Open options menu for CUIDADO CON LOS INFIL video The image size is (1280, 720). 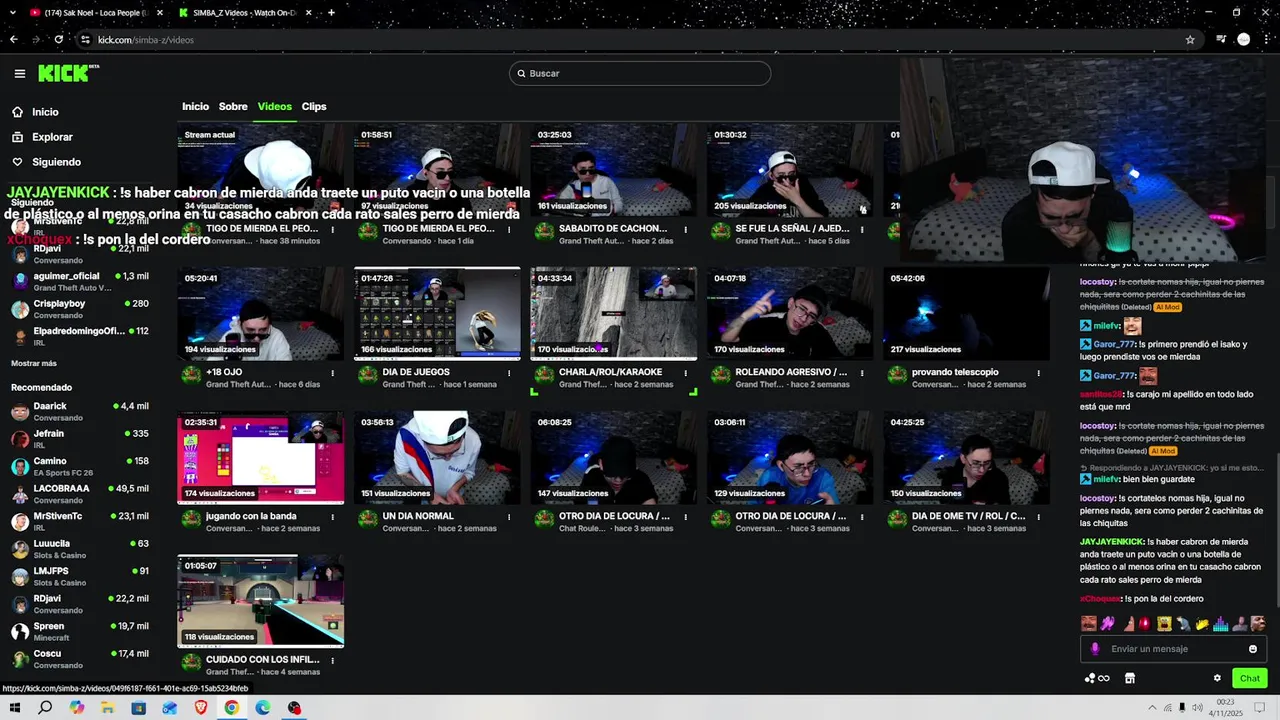332,660
